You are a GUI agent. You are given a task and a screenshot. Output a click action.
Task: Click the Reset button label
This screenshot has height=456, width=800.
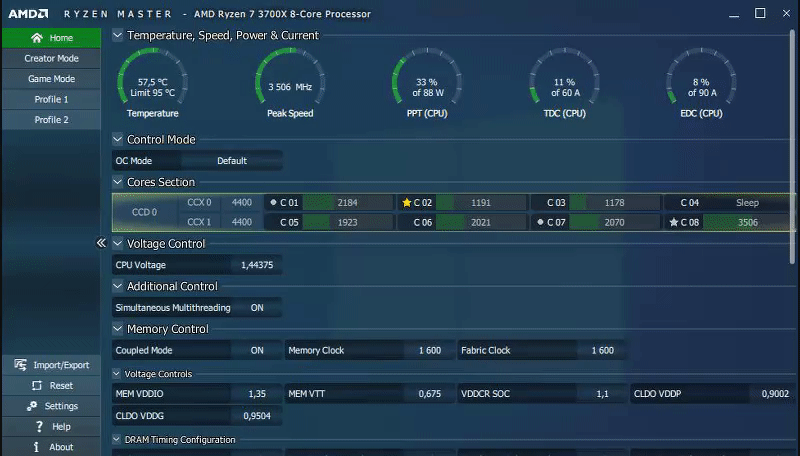pyautogui.click(x=61, y=386)
